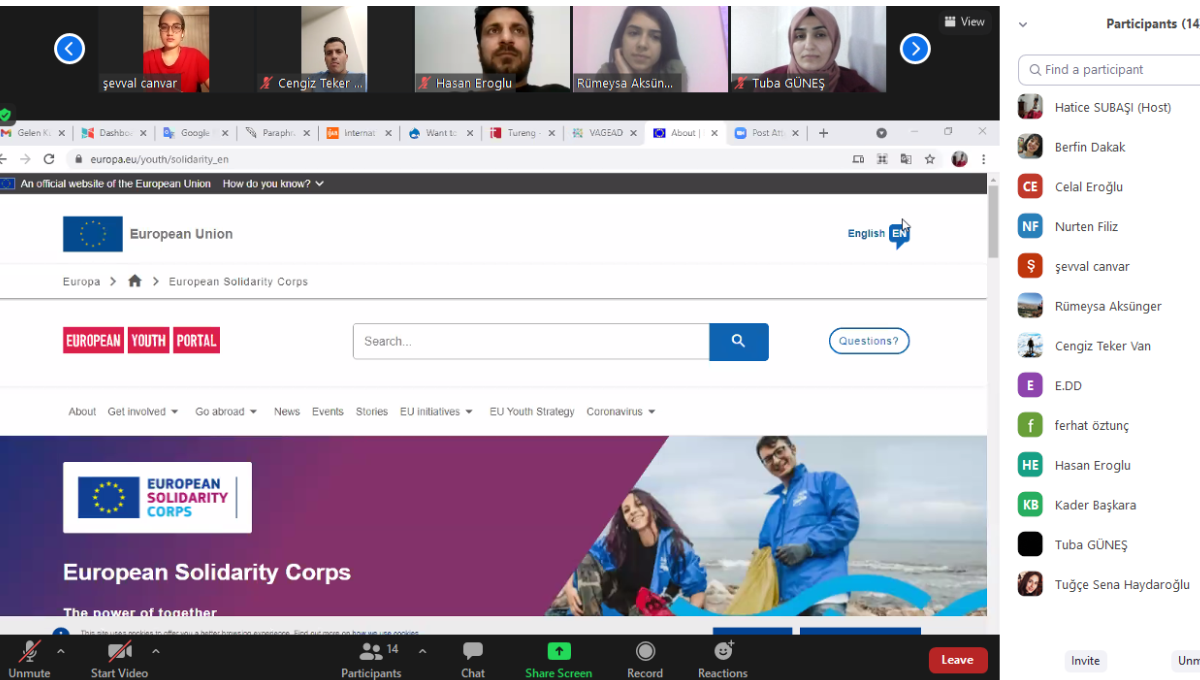Screen dimensions: 1200x680
Task: Close the Paraphrase browser tab
Action: point(306,133)
